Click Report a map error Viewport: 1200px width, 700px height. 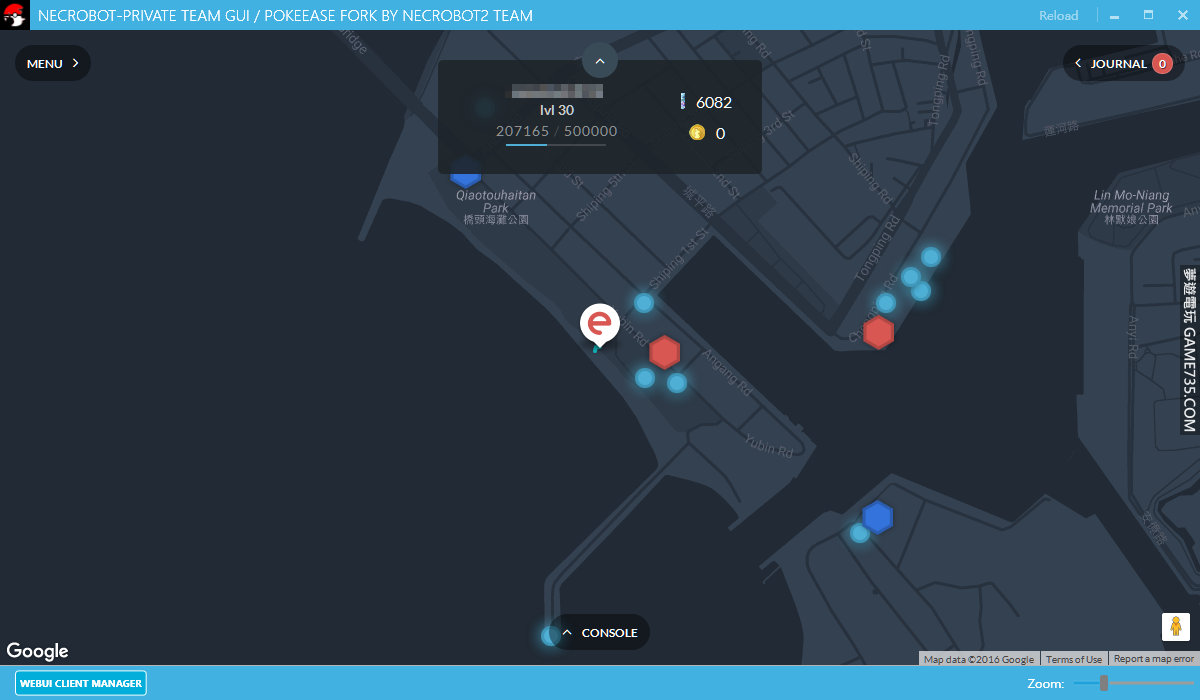pyautogui.click(x=1154, y=659)
